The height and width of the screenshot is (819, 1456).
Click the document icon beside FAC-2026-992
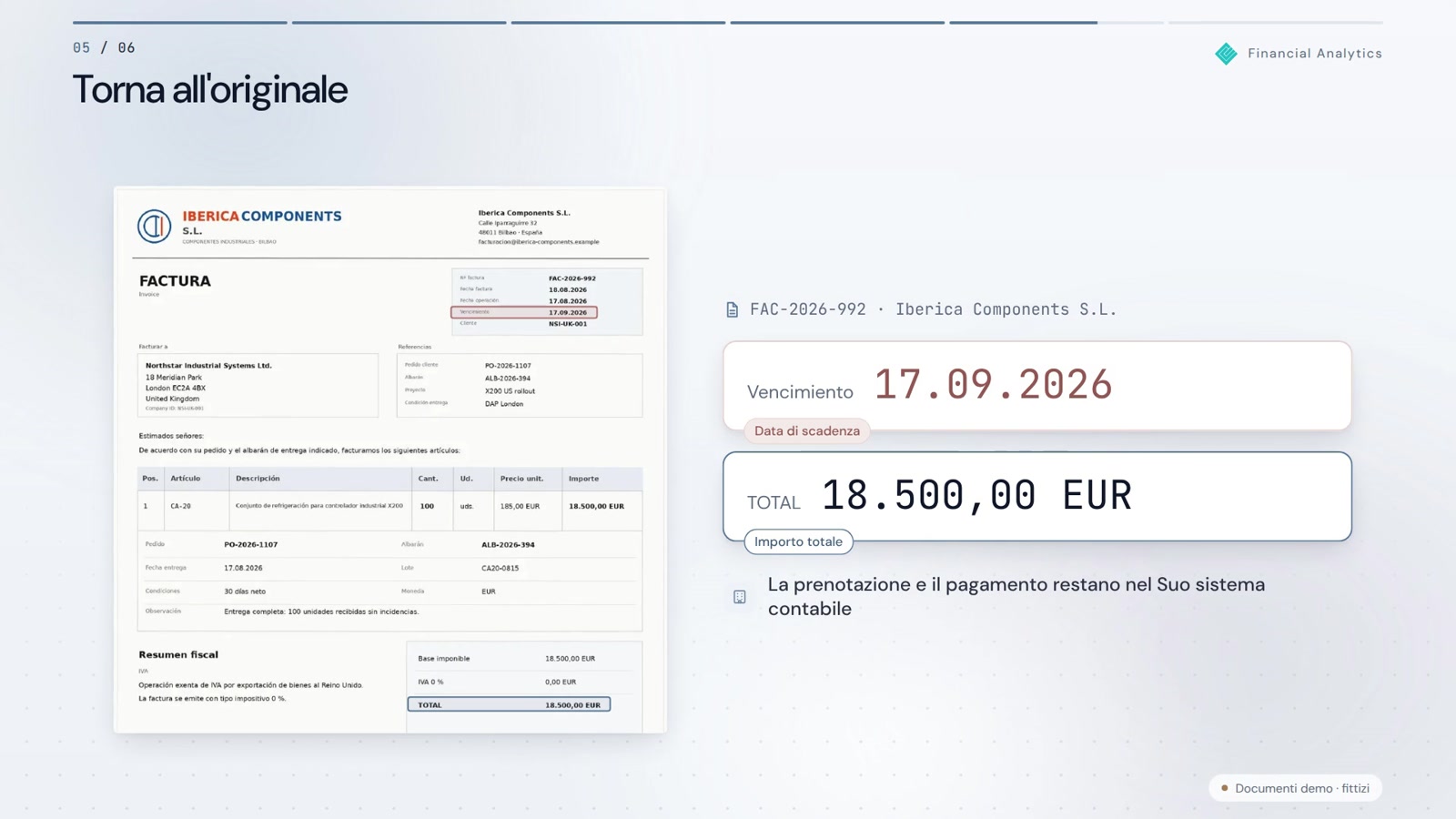[732, 310]
